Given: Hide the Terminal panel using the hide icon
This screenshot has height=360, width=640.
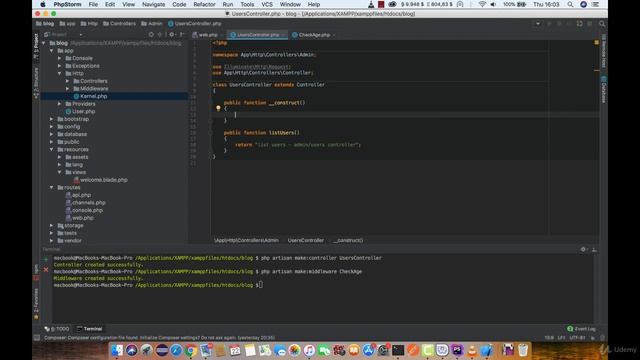Looking at the screenshot, I should [x=594, y=249].
